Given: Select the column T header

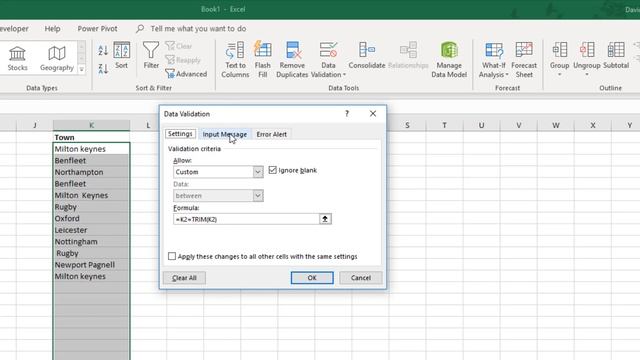Looking at the screenshot, I should [444, 125].
